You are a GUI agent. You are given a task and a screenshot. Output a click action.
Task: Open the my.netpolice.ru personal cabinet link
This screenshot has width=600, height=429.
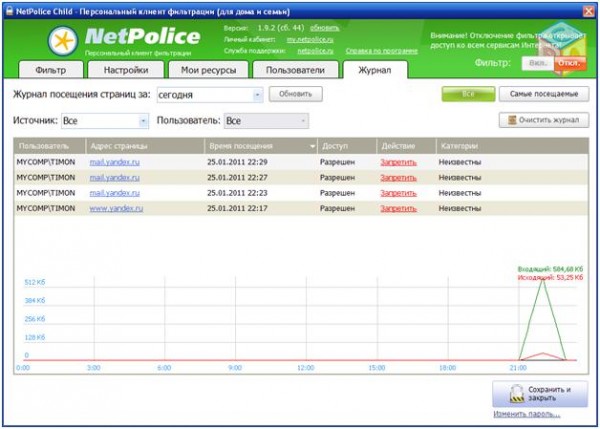pyautogui.click(x=310, y=39)
